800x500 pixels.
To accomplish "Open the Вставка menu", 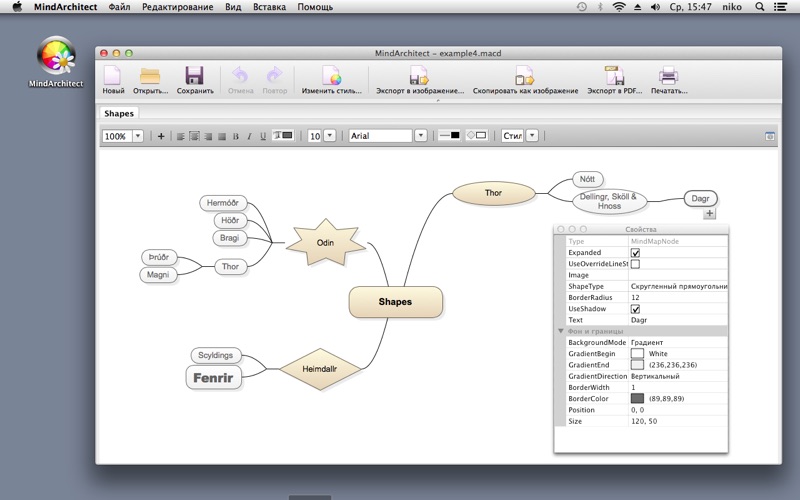I will pyautogui.click(x=269, y=7).
